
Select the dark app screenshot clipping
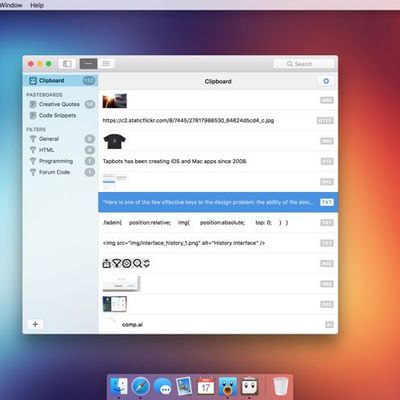click(x=218, y=304)
